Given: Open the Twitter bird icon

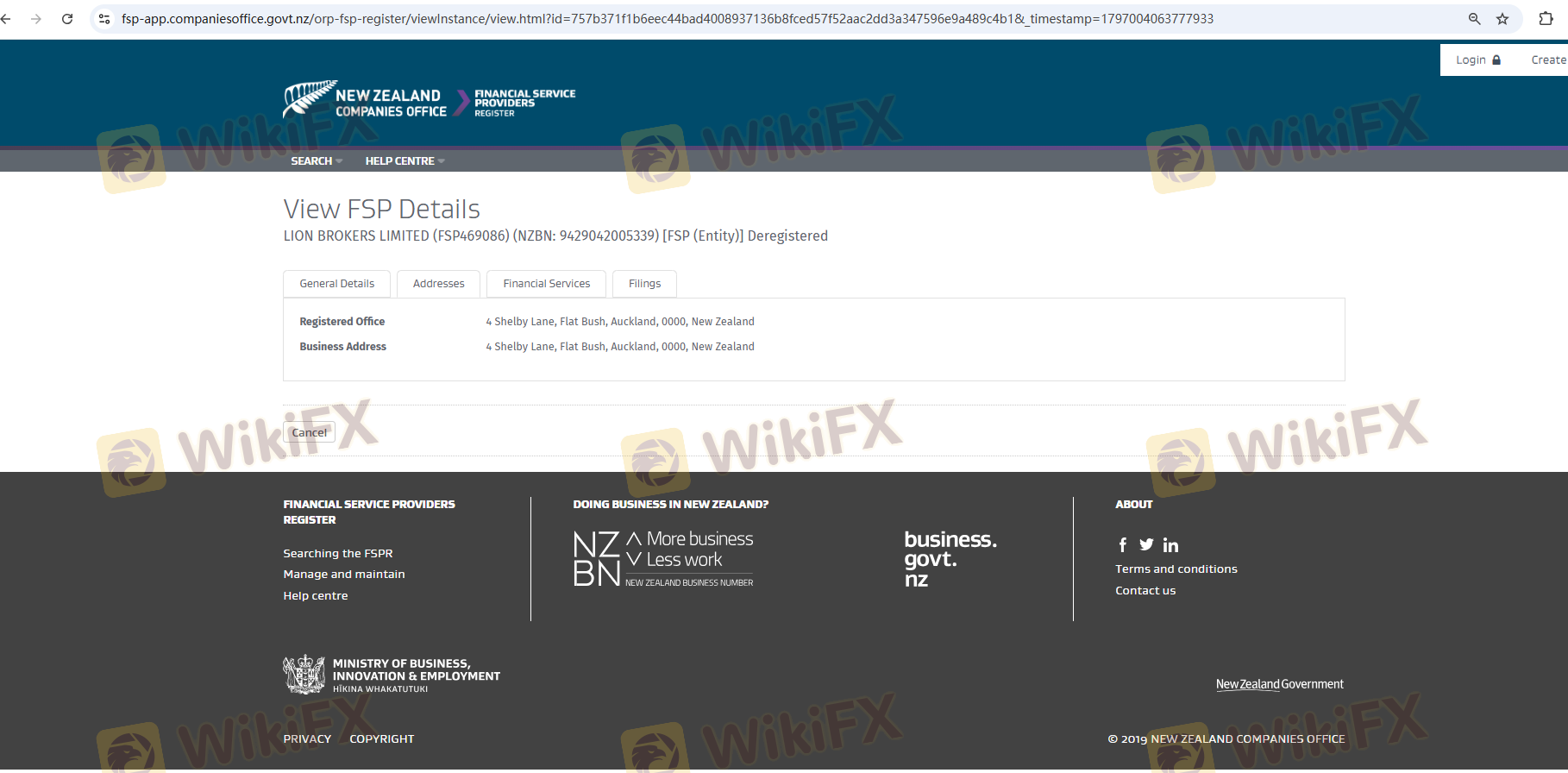Looking at the screenshot, I should (x=1146, y=545).
